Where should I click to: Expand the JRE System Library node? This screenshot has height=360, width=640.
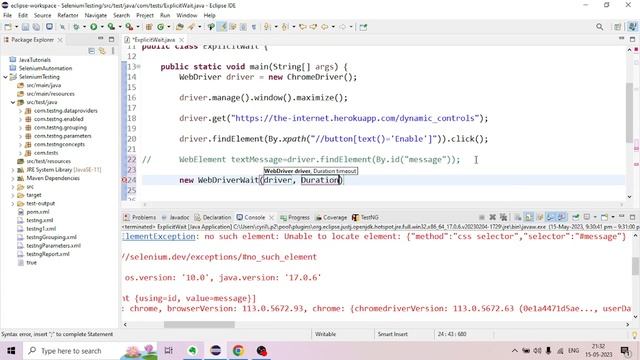pos(13,170)
